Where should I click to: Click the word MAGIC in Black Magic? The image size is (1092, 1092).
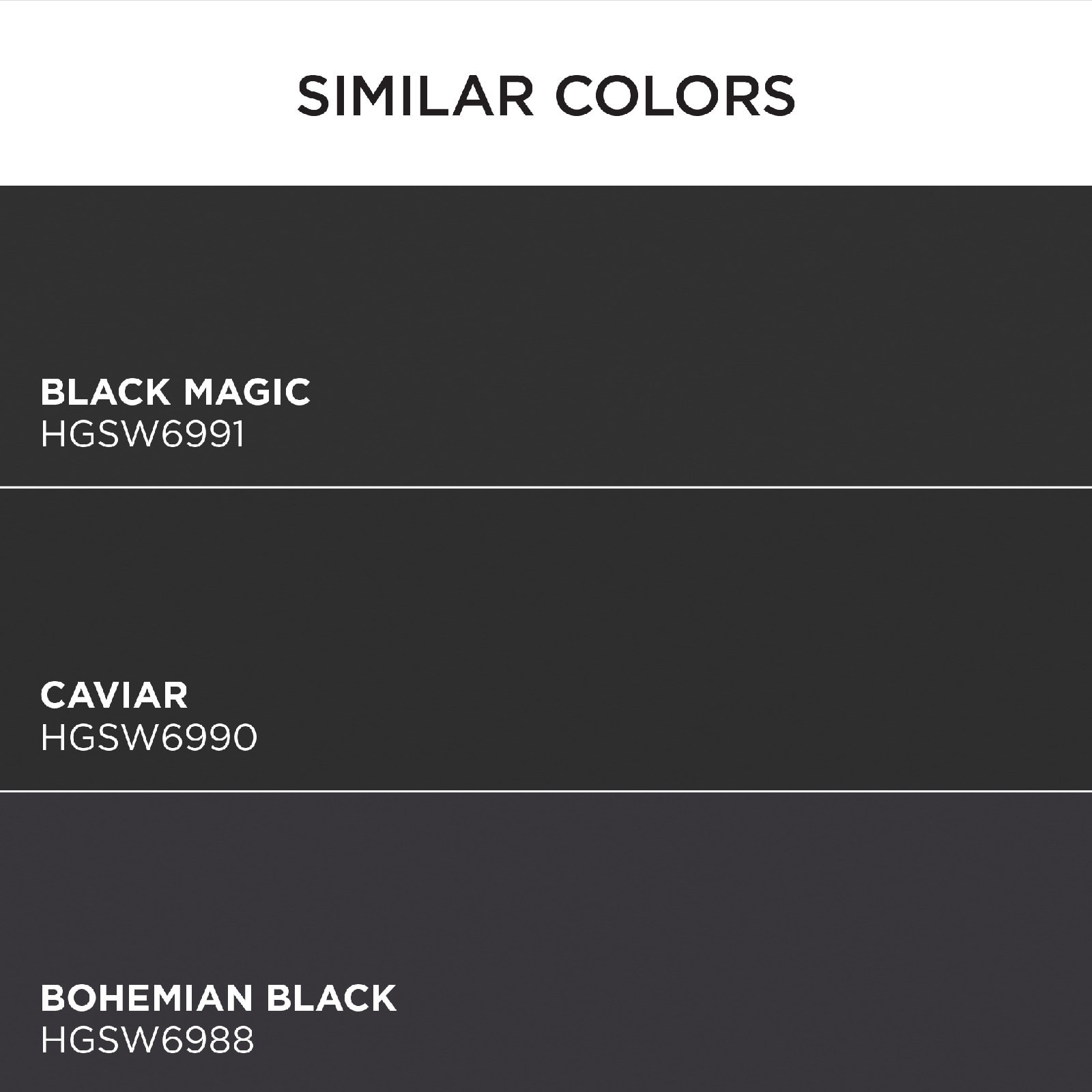[247, 392]
